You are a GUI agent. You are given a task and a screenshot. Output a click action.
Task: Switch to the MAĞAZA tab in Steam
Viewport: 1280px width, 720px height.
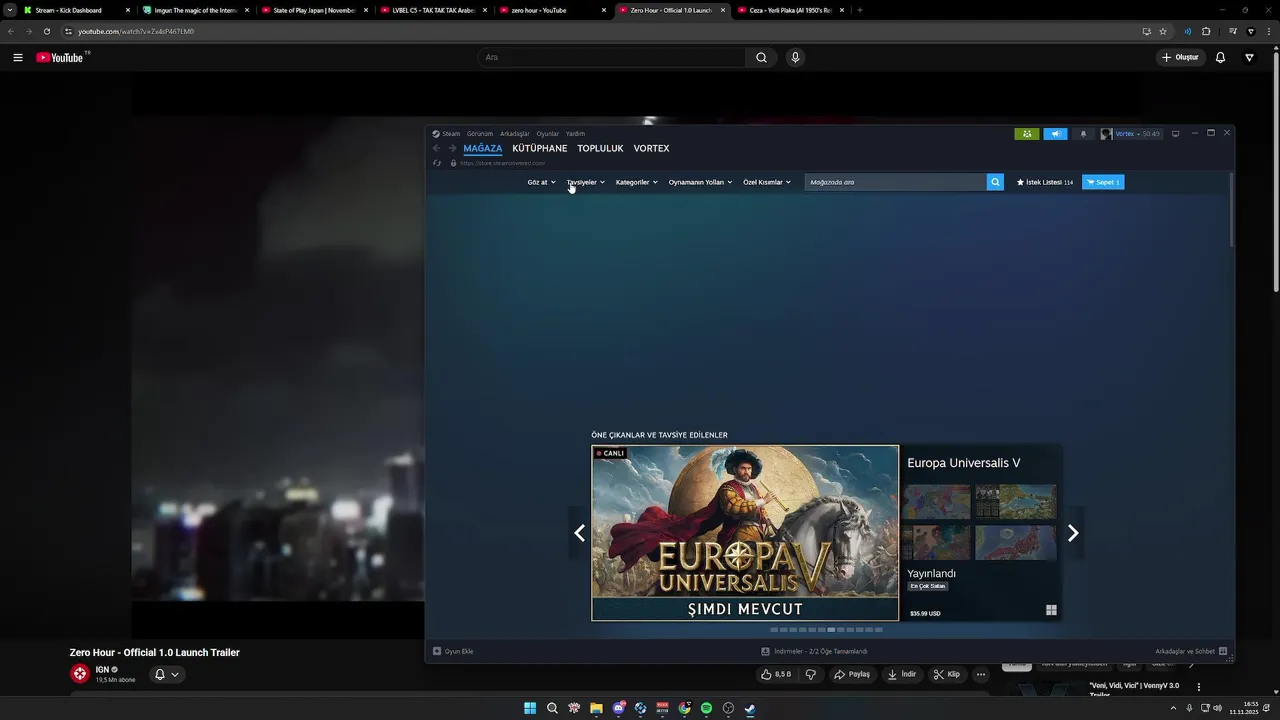tap(483, 148)
